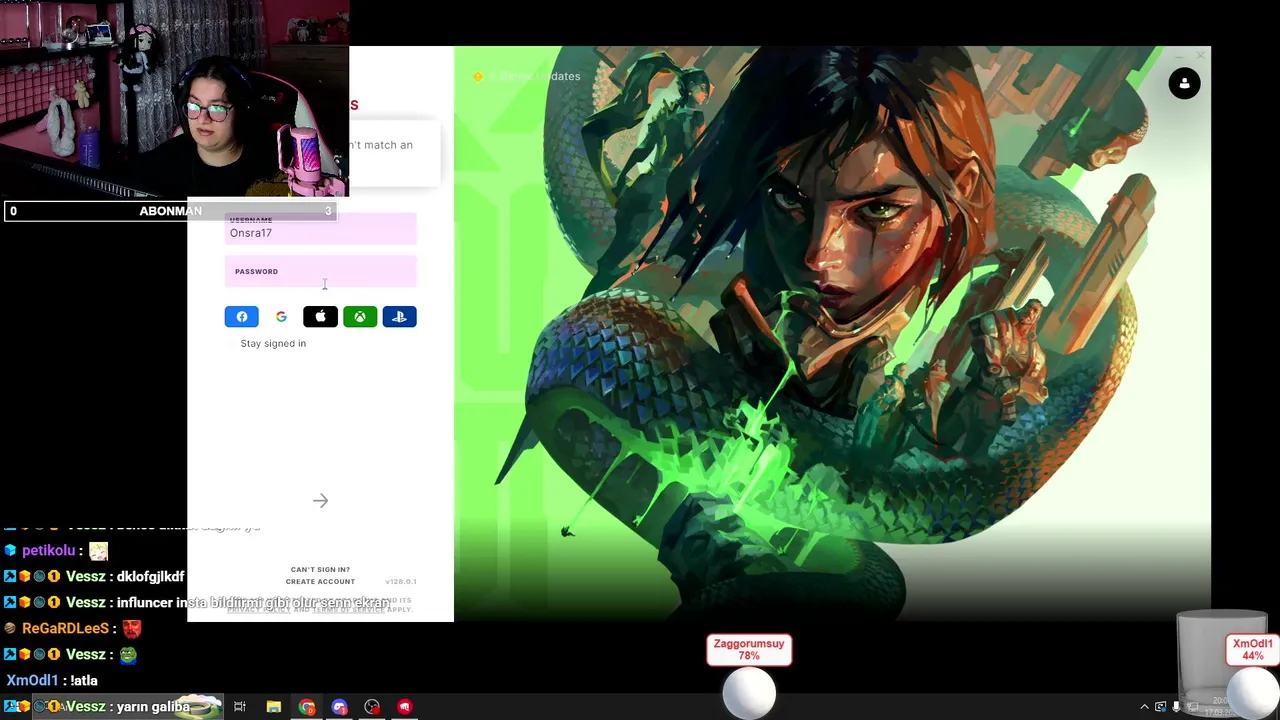Open the Can't Sign In link

(320, 569)
